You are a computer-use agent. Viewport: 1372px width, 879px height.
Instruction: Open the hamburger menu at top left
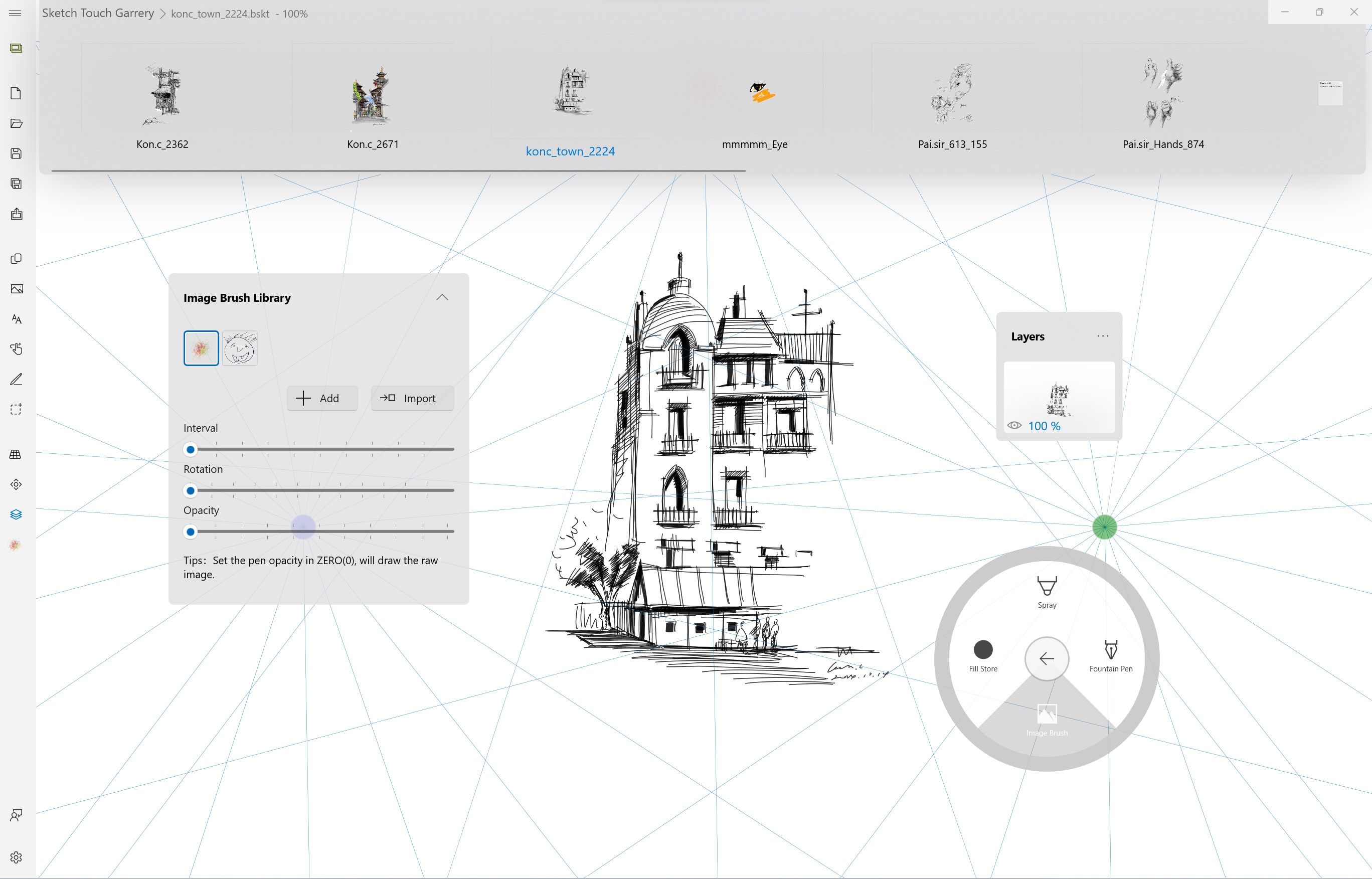(16, 13)
